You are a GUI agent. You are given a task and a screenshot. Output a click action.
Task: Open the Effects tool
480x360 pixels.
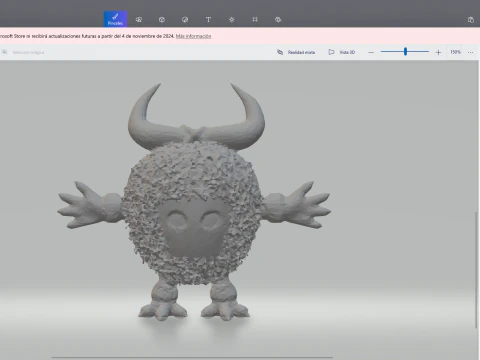[232, 20]
